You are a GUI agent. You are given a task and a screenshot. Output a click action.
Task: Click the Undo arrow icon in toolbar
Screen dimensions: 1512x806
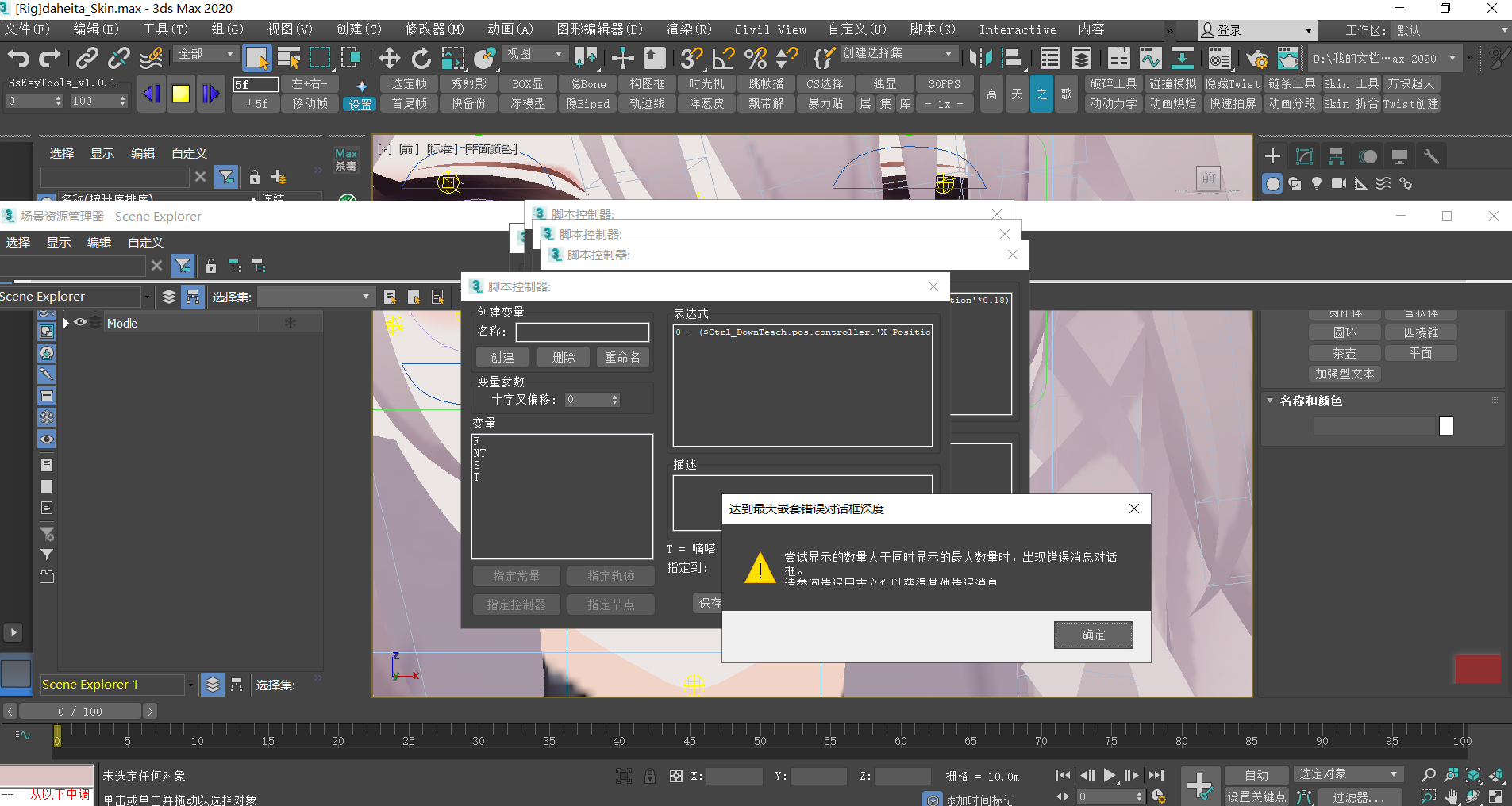pyautogui.click(x=18, y=57)
